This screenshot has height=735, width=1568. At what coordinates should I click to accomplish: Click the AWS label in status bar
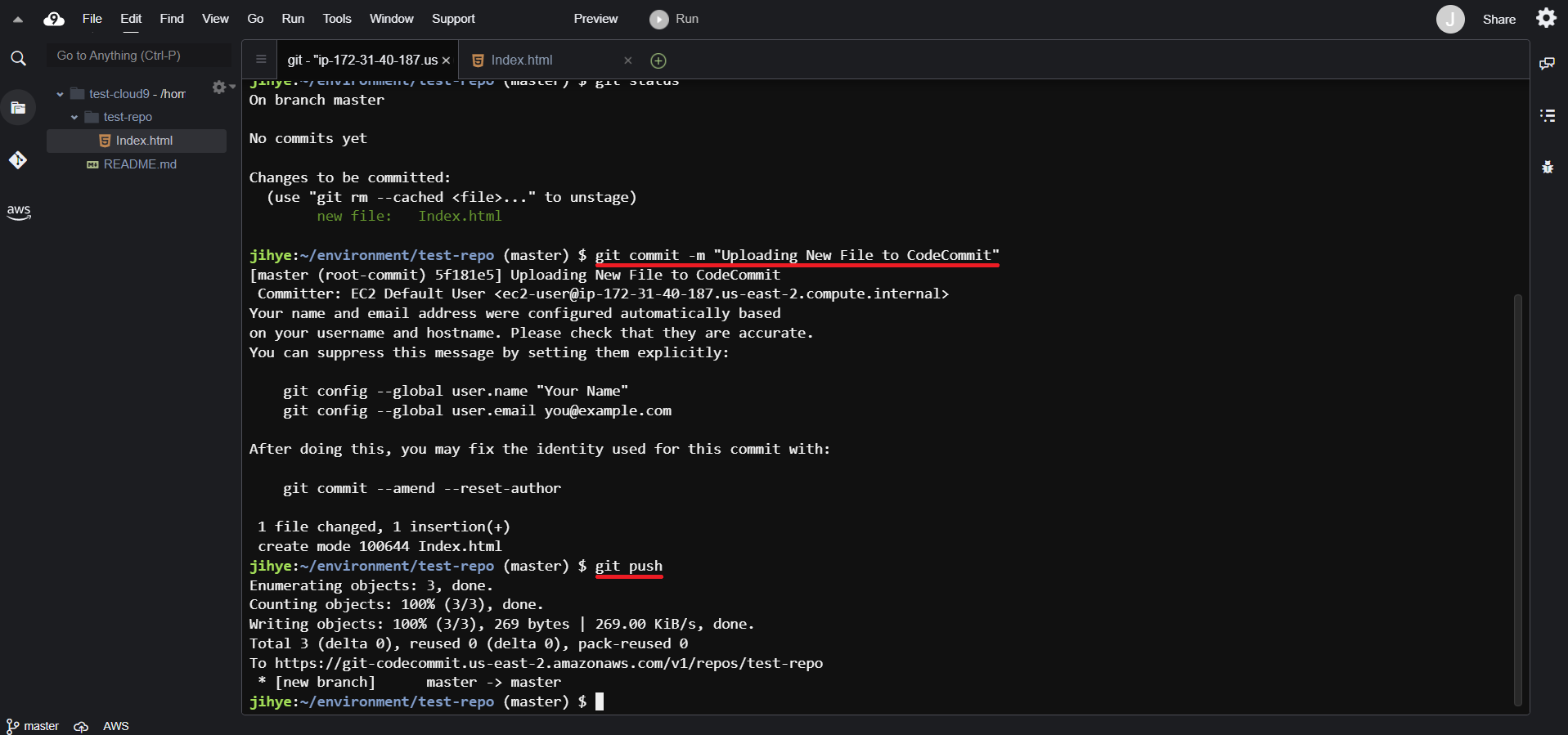116,726
